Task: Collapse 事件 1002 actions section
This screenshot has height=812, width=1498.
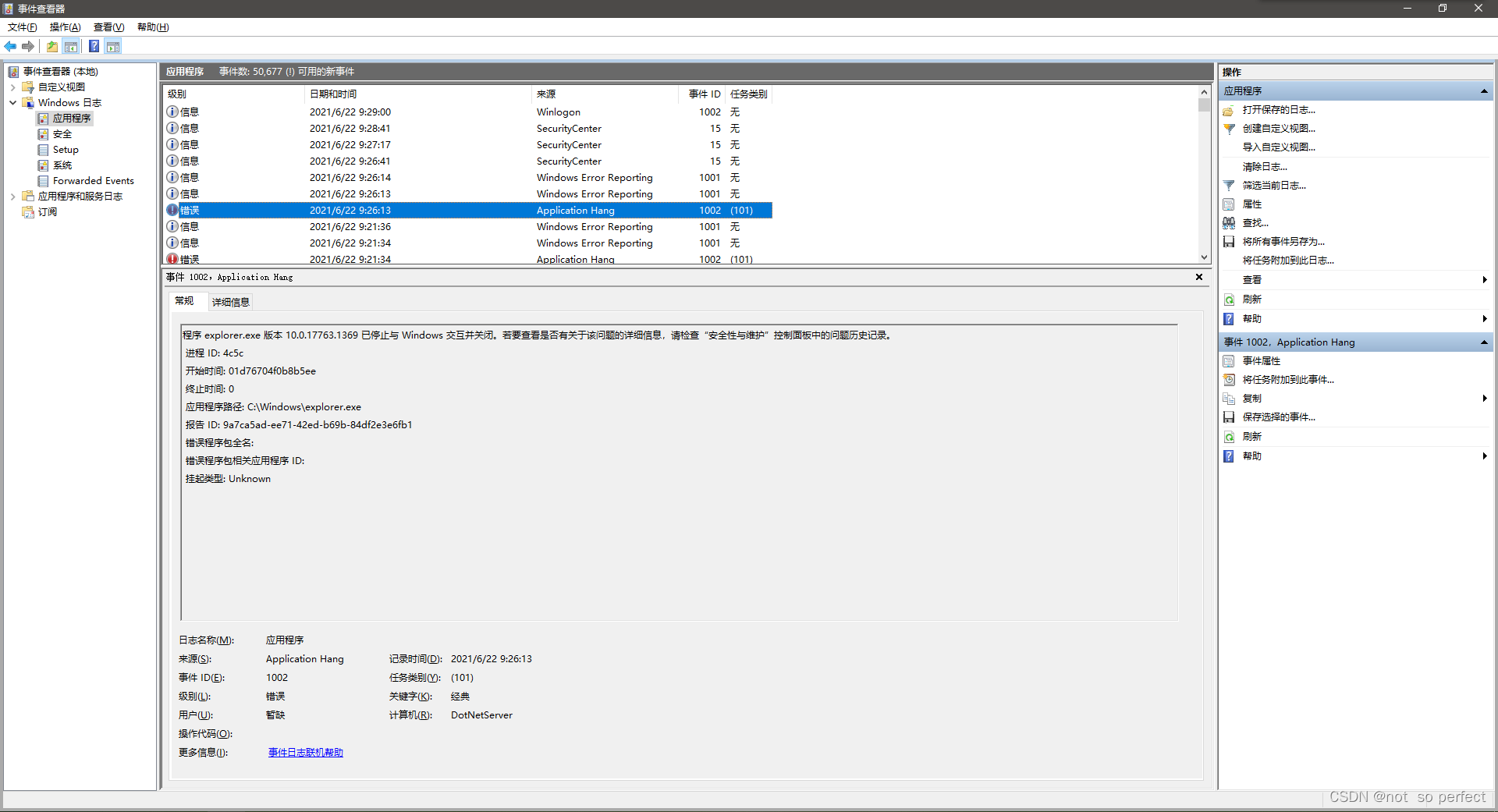Action: point(1484,342)
